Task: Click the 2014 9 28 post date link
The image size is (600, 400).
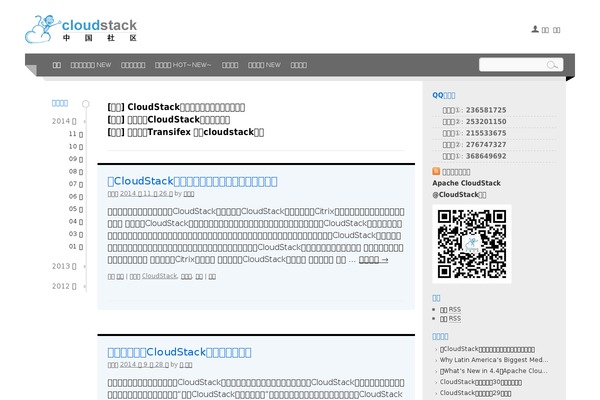Action: (144, 365)
